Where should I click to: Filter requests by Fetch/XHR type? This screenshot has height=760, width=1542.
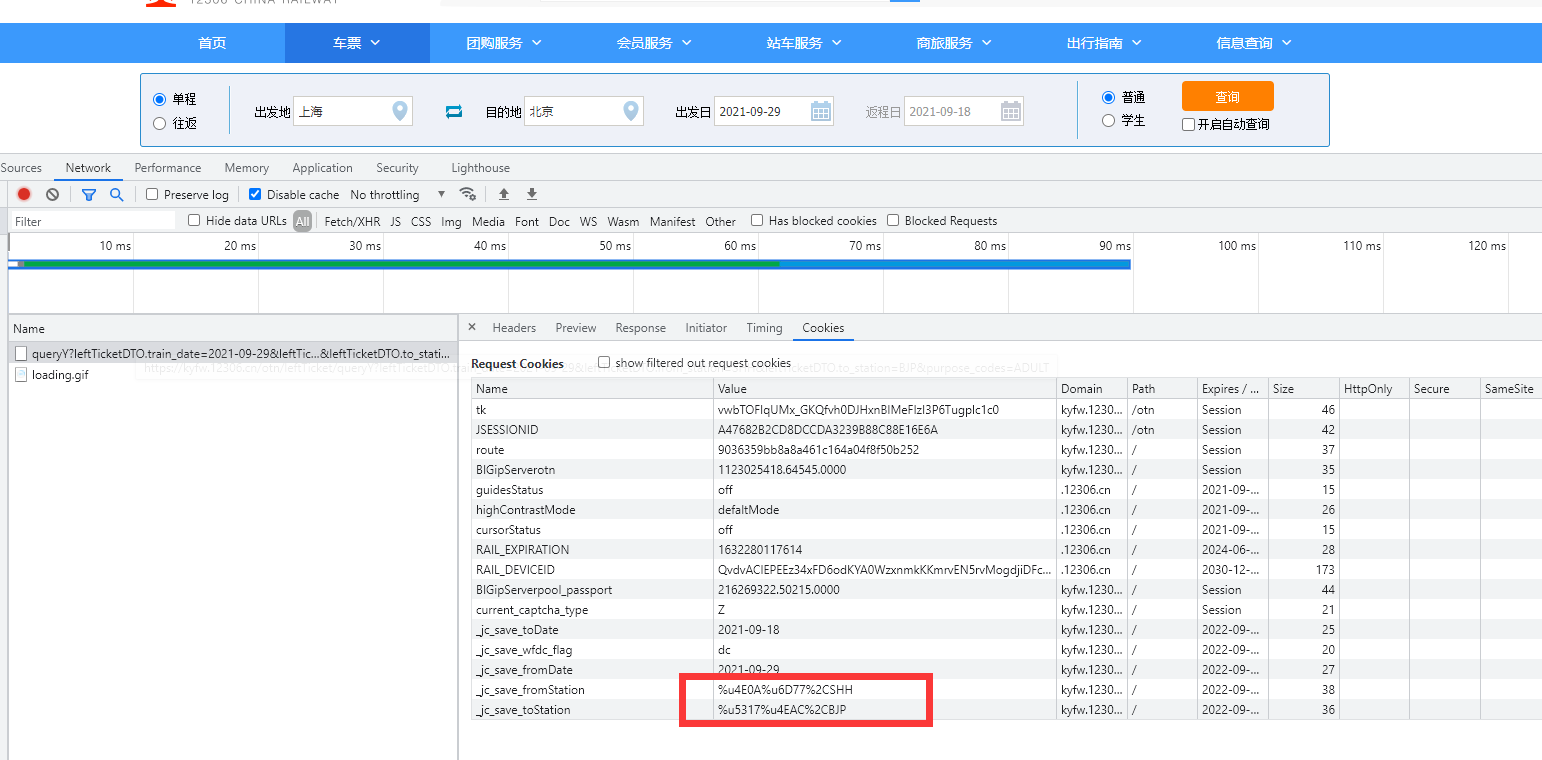[352, 221]
